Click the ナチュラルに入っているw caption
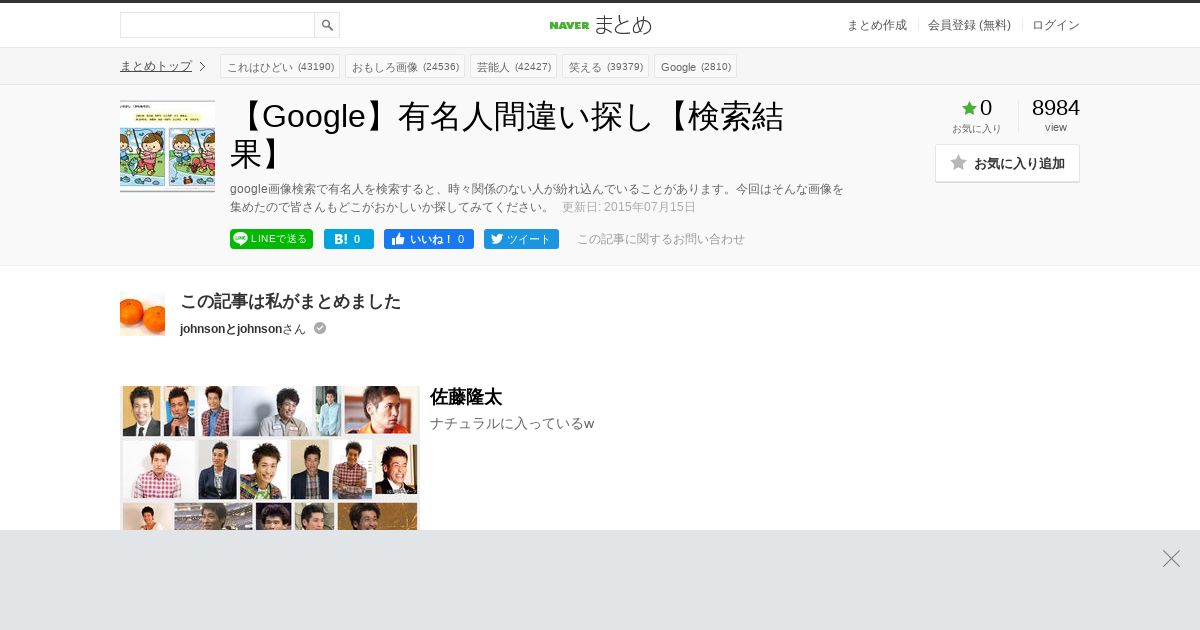 [512, 424]
